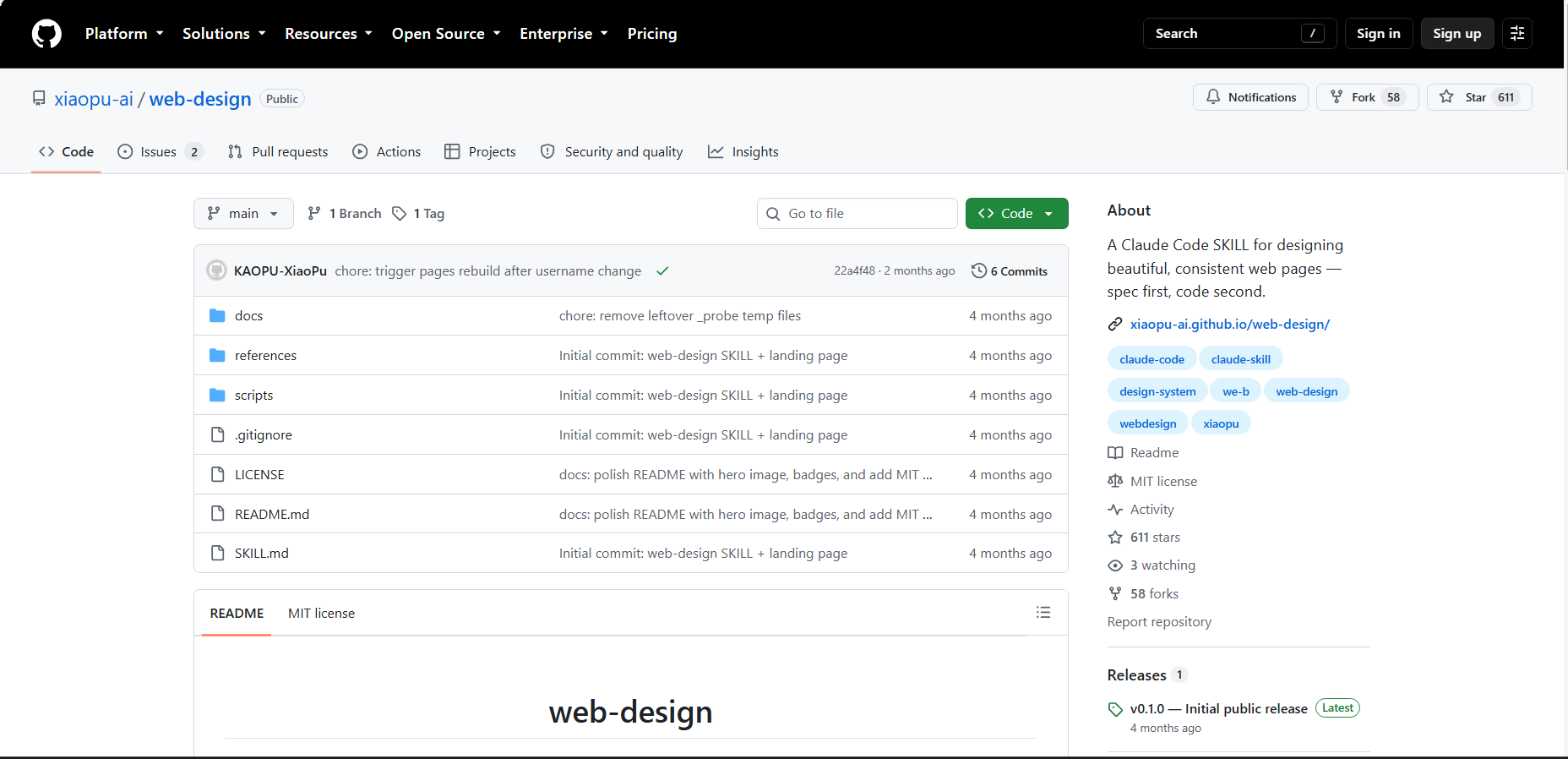Click the header Search box
The height and width of the screenshot is (759, 1568).
(1239, 34)
